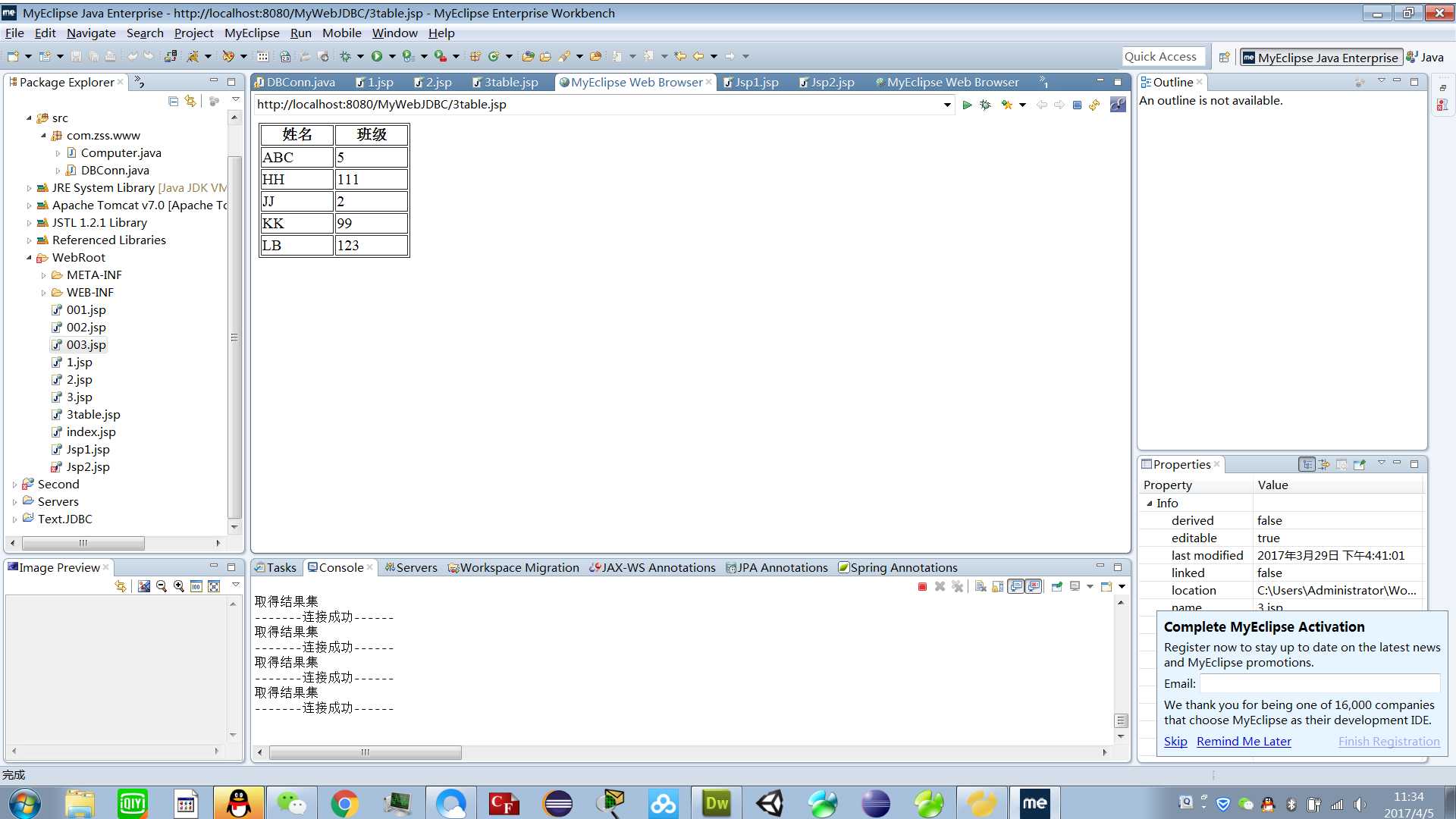1456x819 pixels.
Task: Click Remind Me Later activation link
Action: [x=1243, y=740]
